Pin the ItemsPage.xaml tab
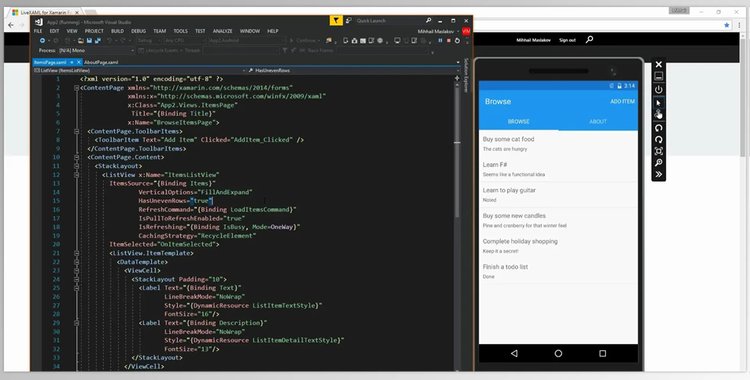Screen dimensions: 750x380 pos(72,62)
